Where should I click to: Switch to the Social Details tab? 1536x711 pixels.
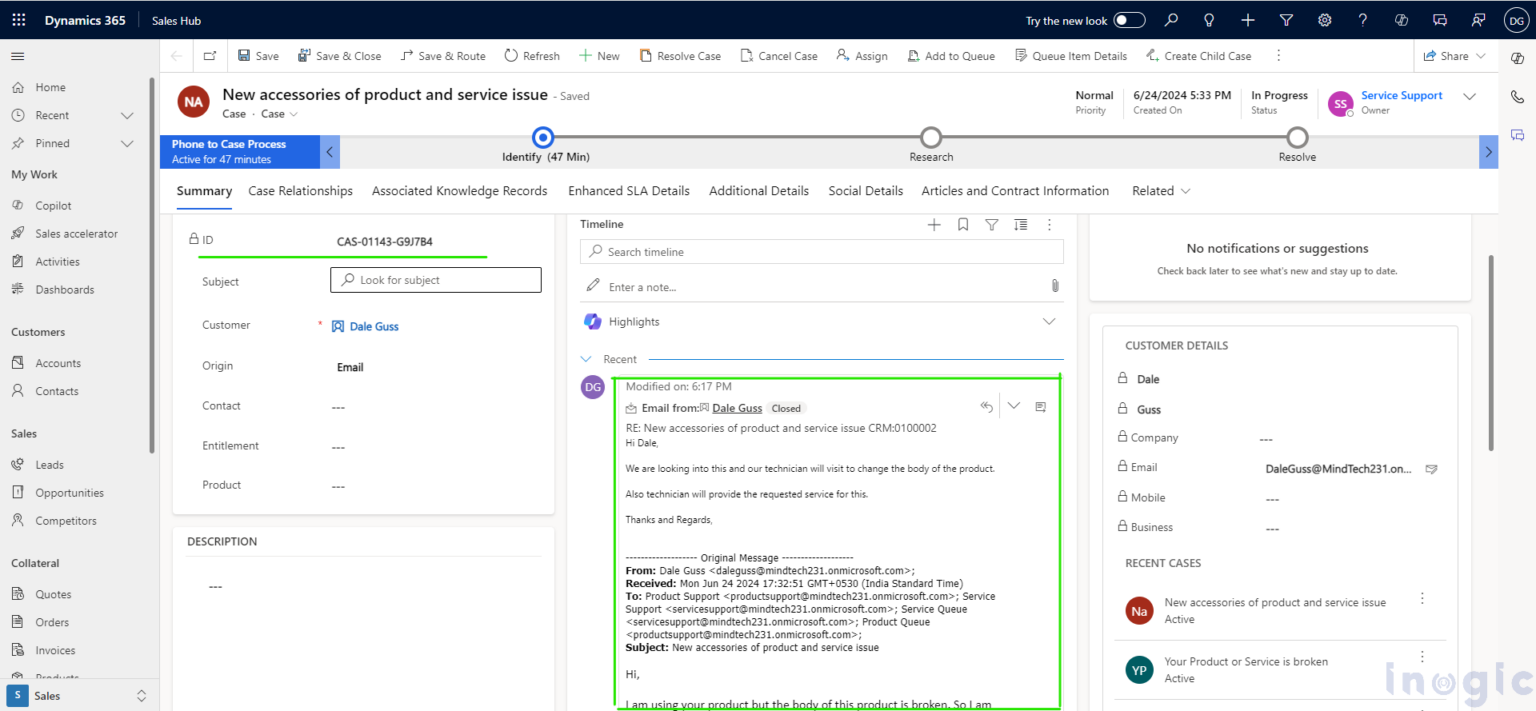point(865,190)
